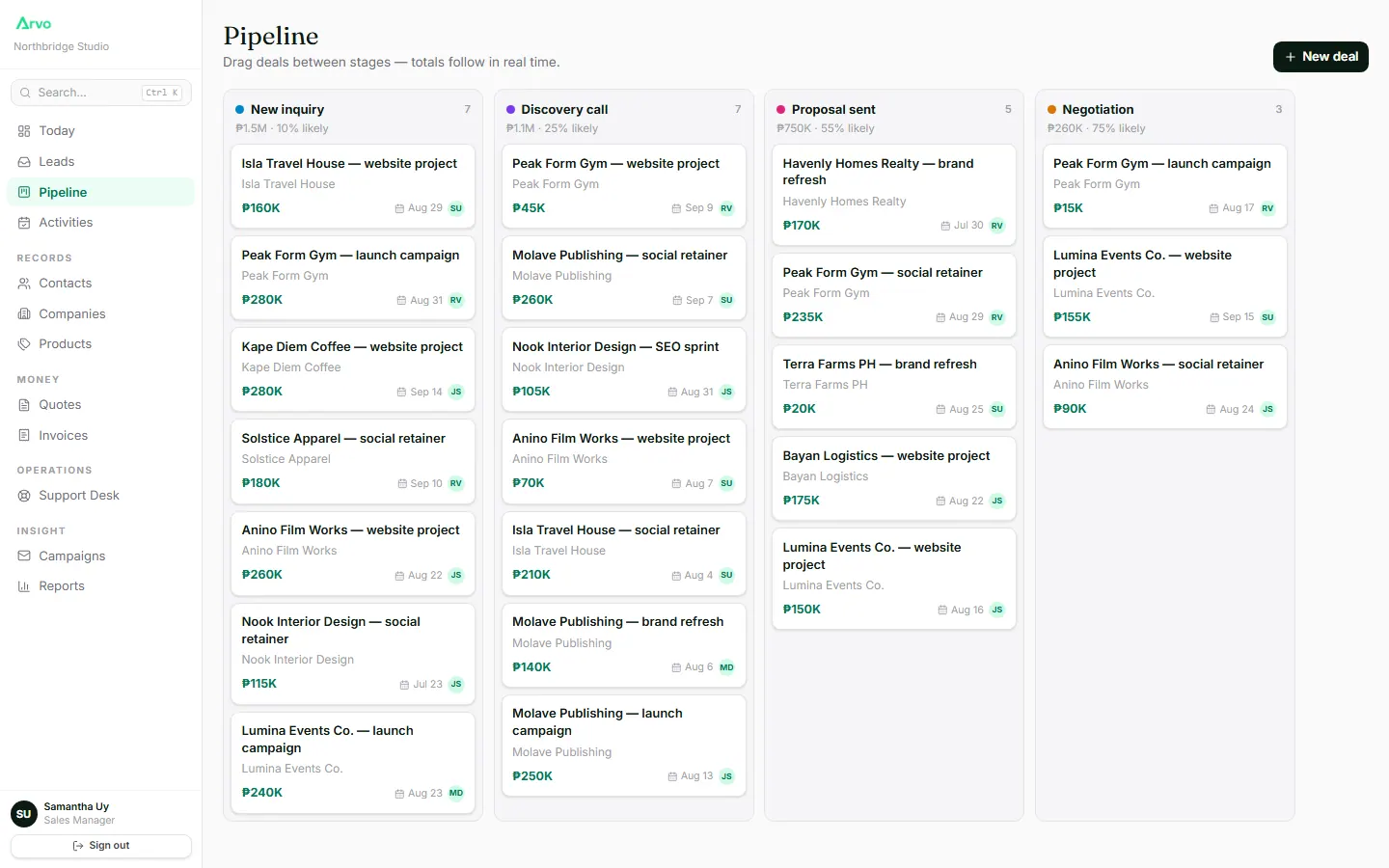The height and width of the screenshot is (868, 1389).
Task: Open the Terra Farms PH brand refresh deal
Action: click(894, 386)
